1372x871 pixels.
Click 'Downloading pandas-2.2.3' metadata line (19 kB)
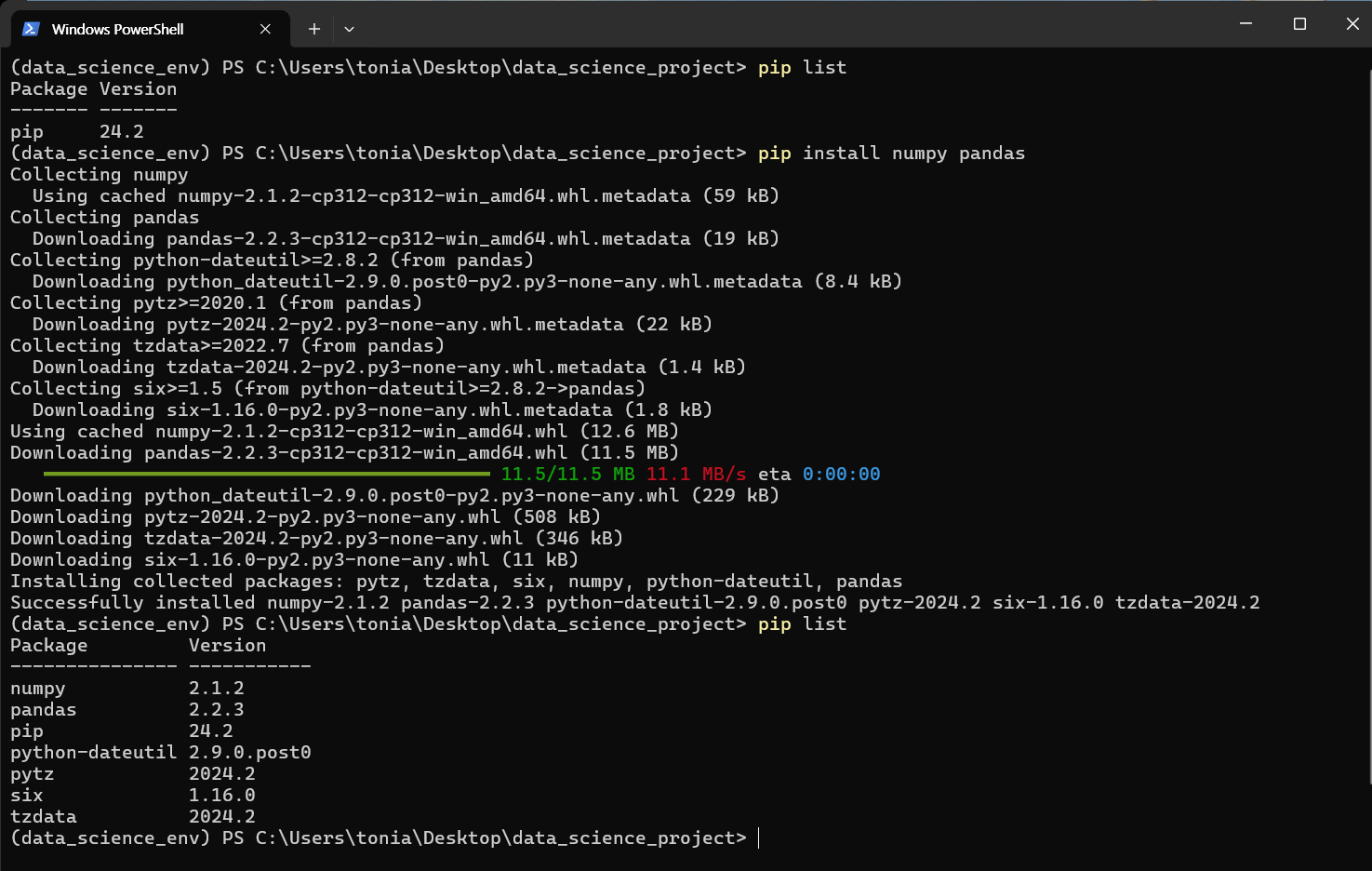coord(406,238)
